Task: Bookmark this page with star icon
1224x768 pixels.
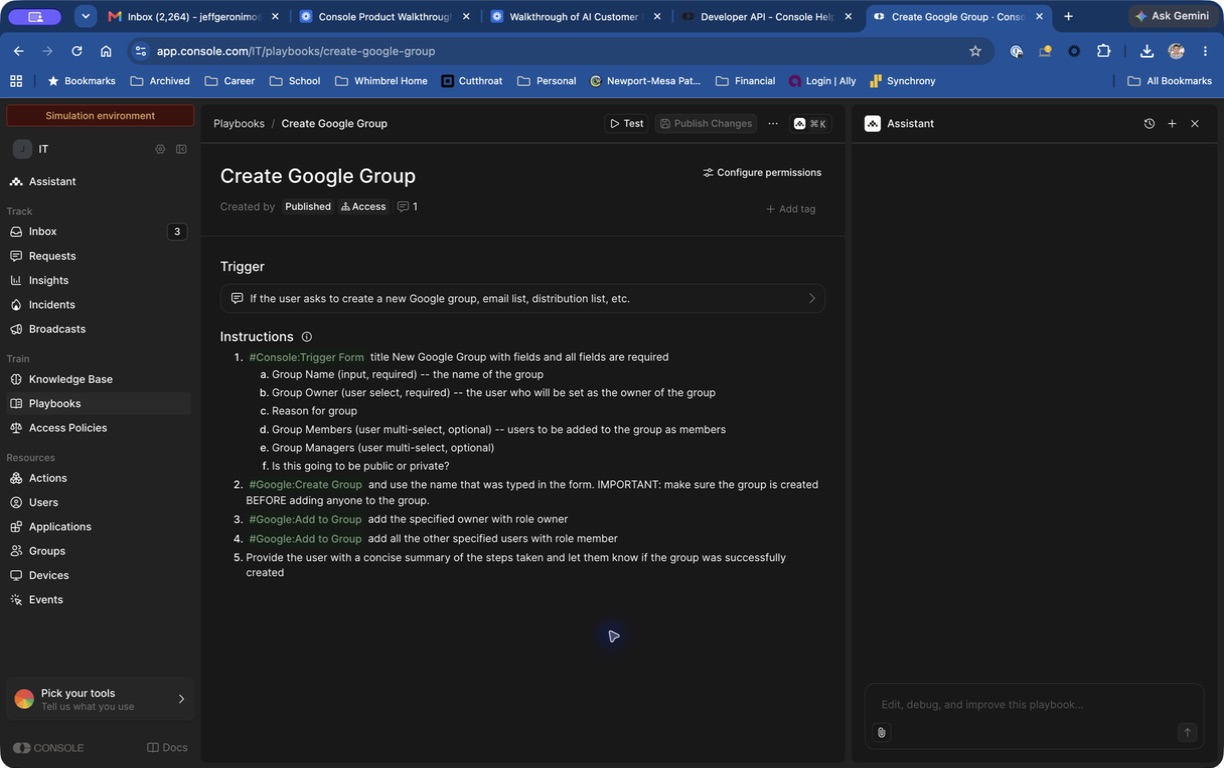Action: (975, 51)
